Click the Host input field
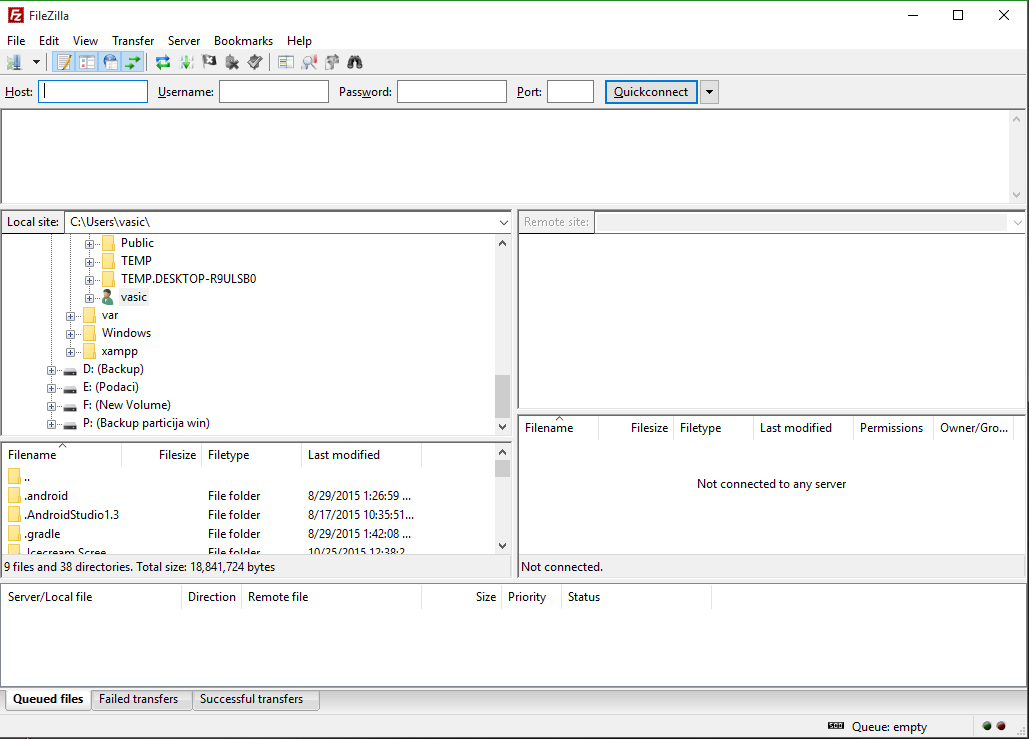 click(93, 92)
